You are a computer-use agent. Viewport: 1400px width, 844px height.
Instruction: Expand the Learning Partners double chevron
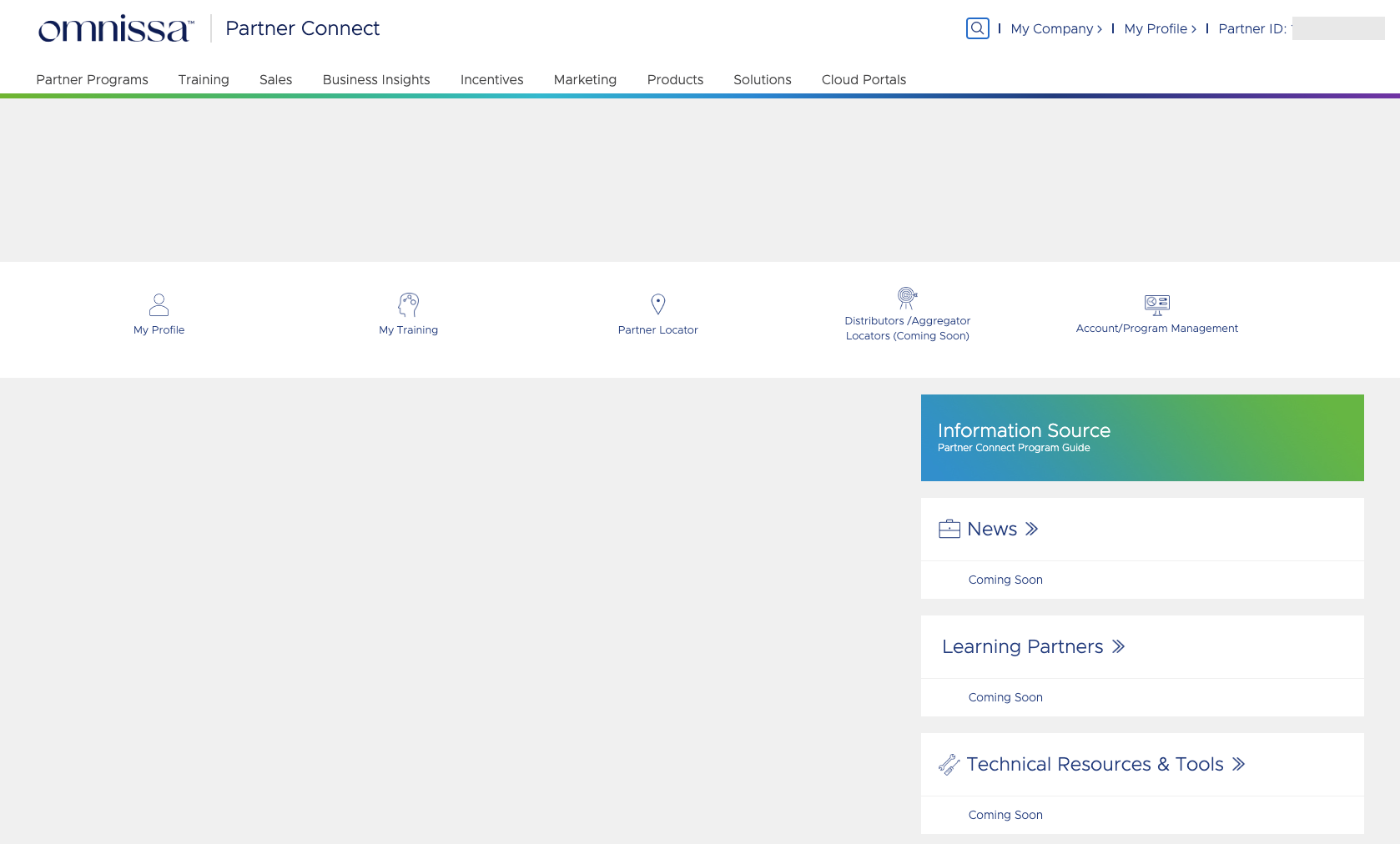1119,647
